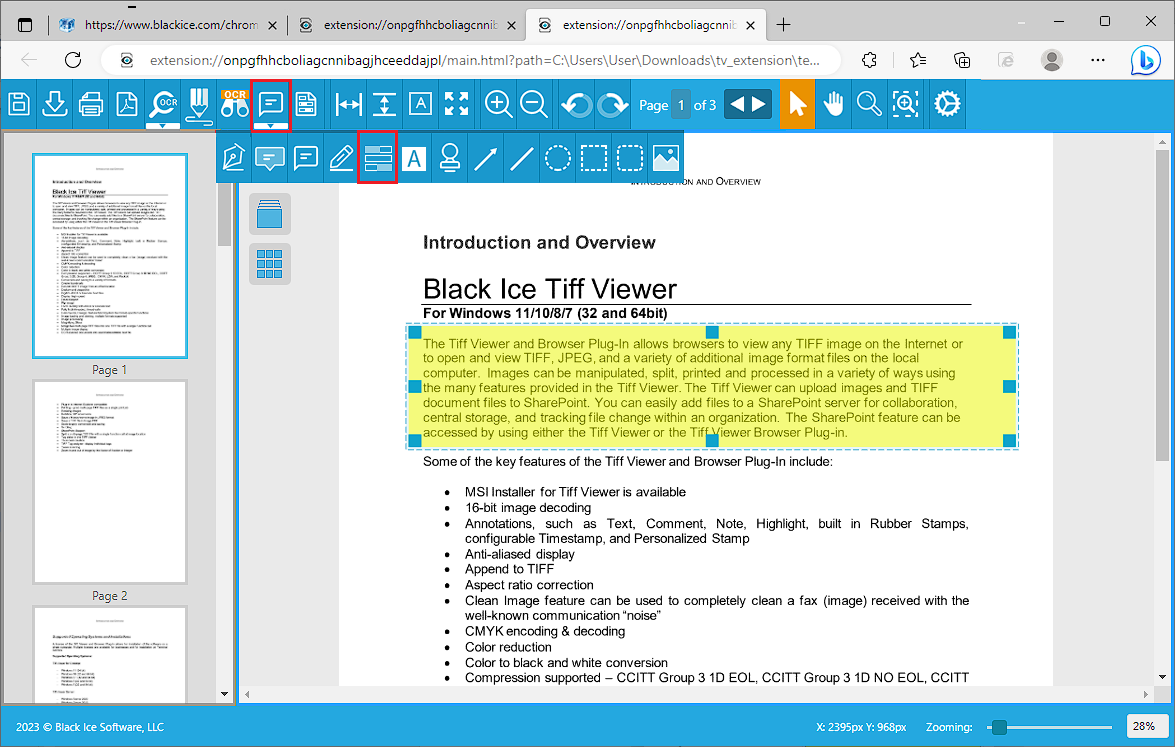Viewport: 1175px width, 747px height.
Task: Select the highlight annotation tool
Action: [378, 158]
